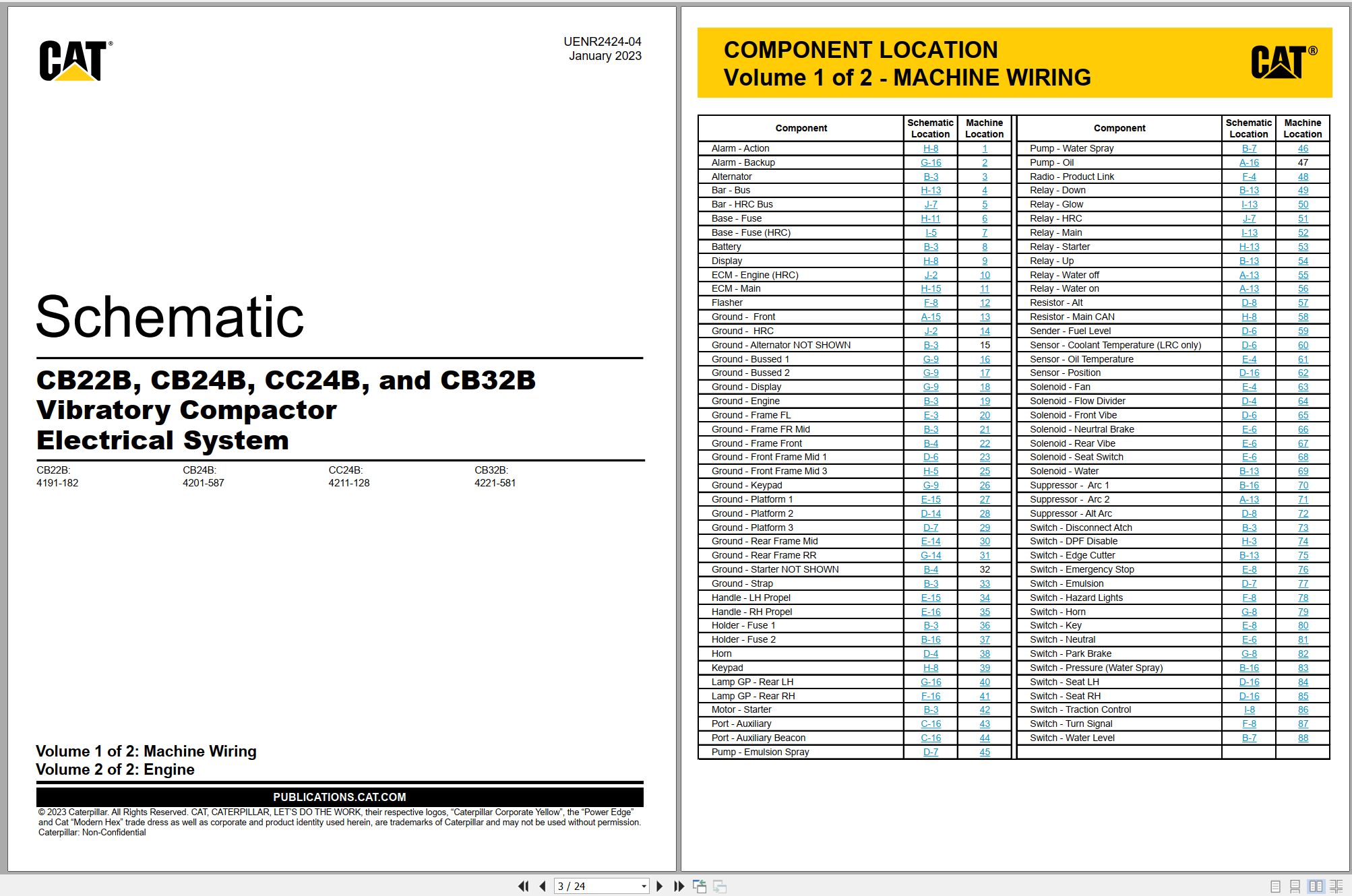
Task: Open machine location 69 for Solenoid - Water
Action: pyautogui.click(x=1303, y=472)
